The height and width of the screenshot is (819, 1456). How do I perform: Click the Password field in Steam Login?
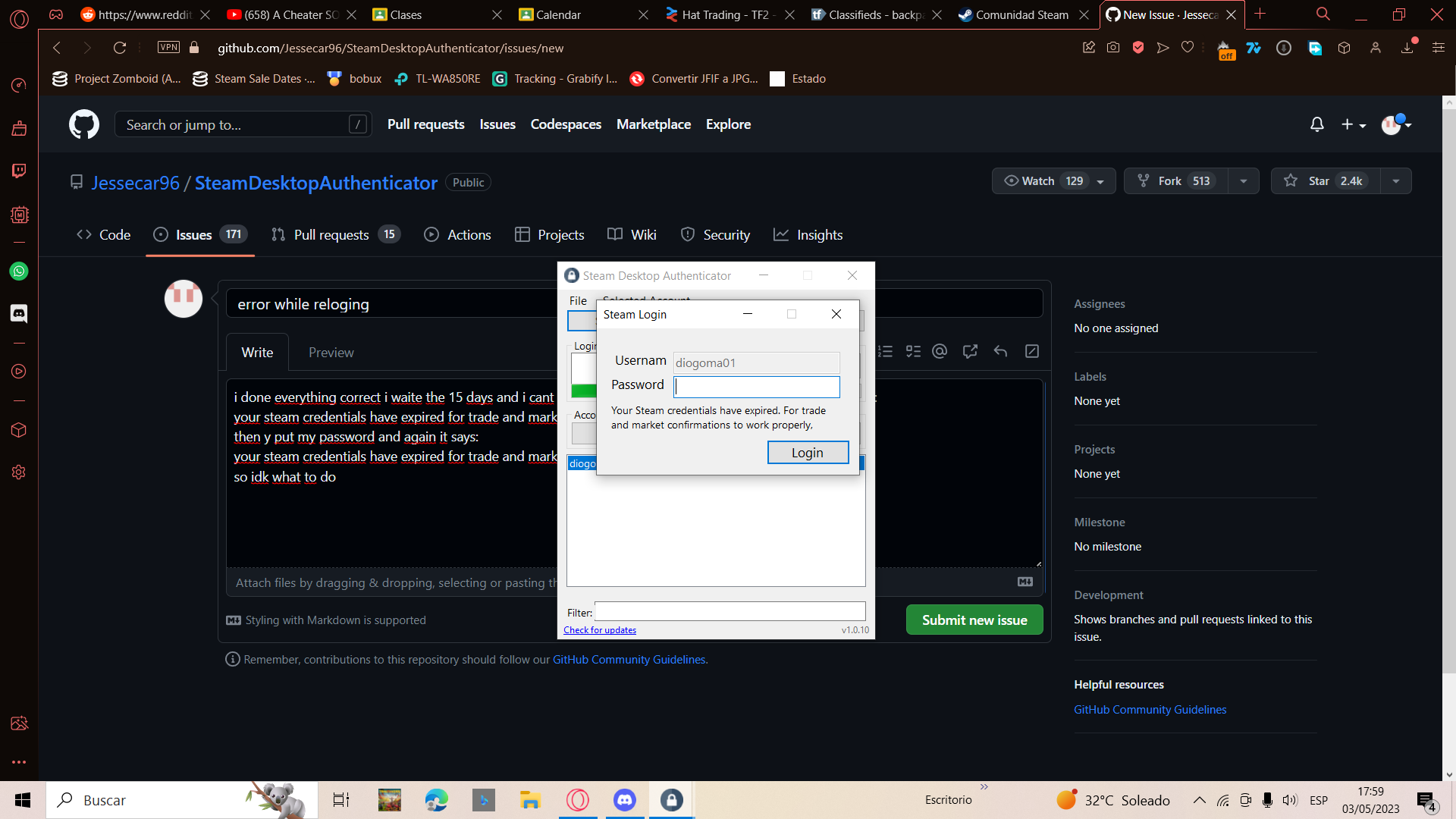click(x=756, y=387)
